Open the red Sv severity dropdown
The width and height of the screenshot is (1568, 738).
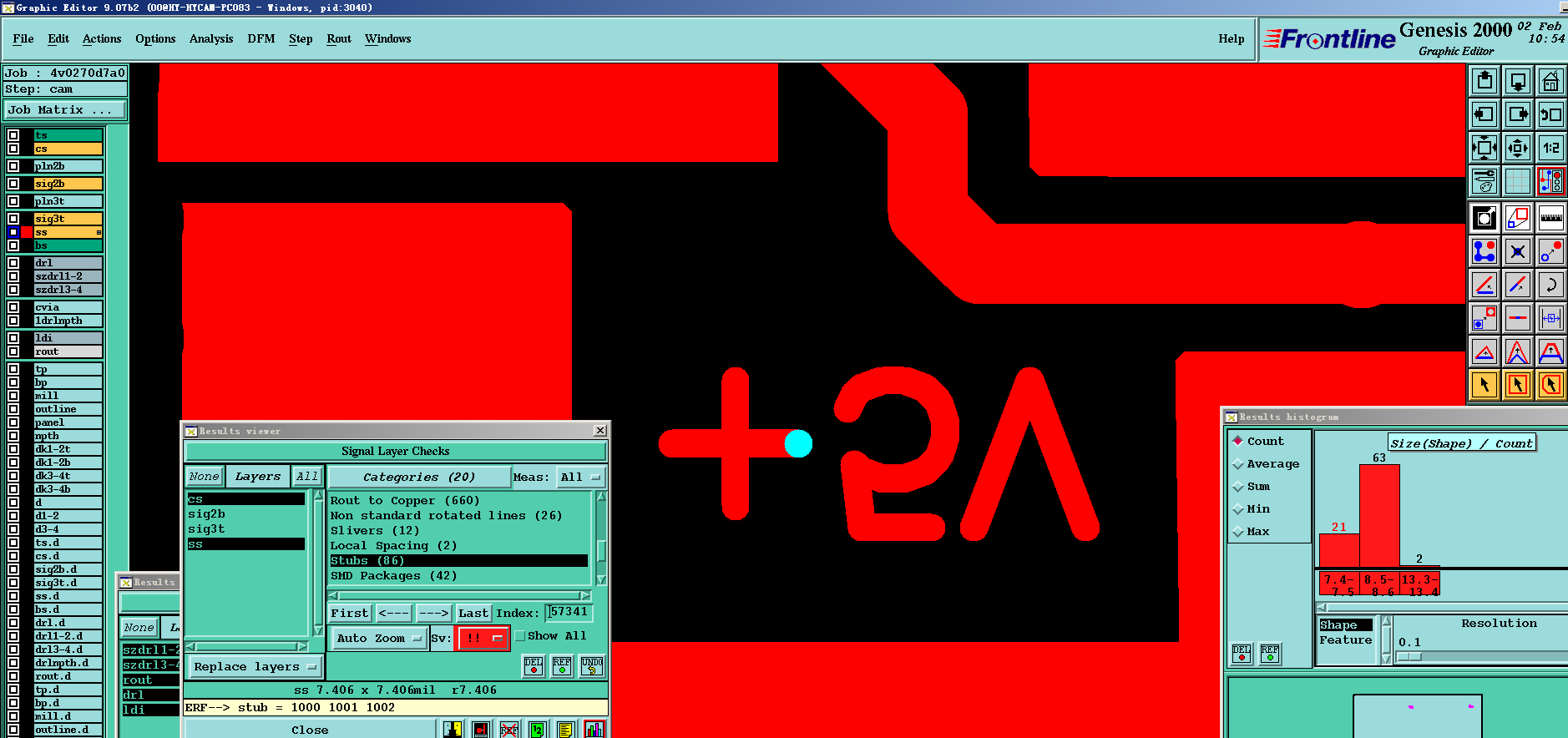click(483, 639)
